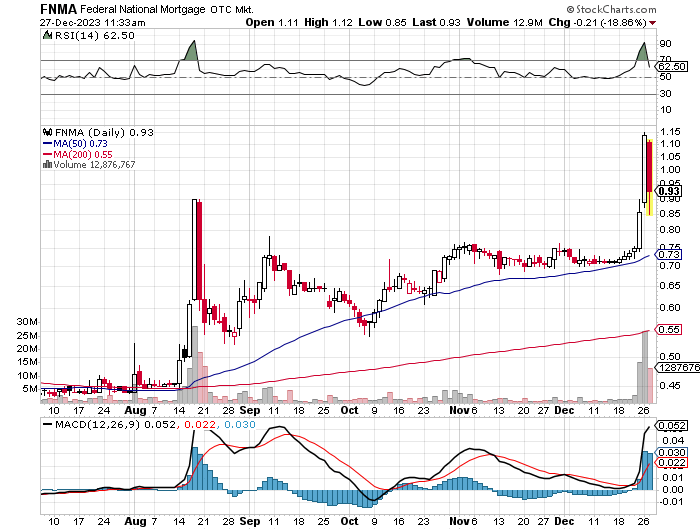700x530 pixels.
Task: Click the FNMA ticker symbol title
Action: coord(58,9)
